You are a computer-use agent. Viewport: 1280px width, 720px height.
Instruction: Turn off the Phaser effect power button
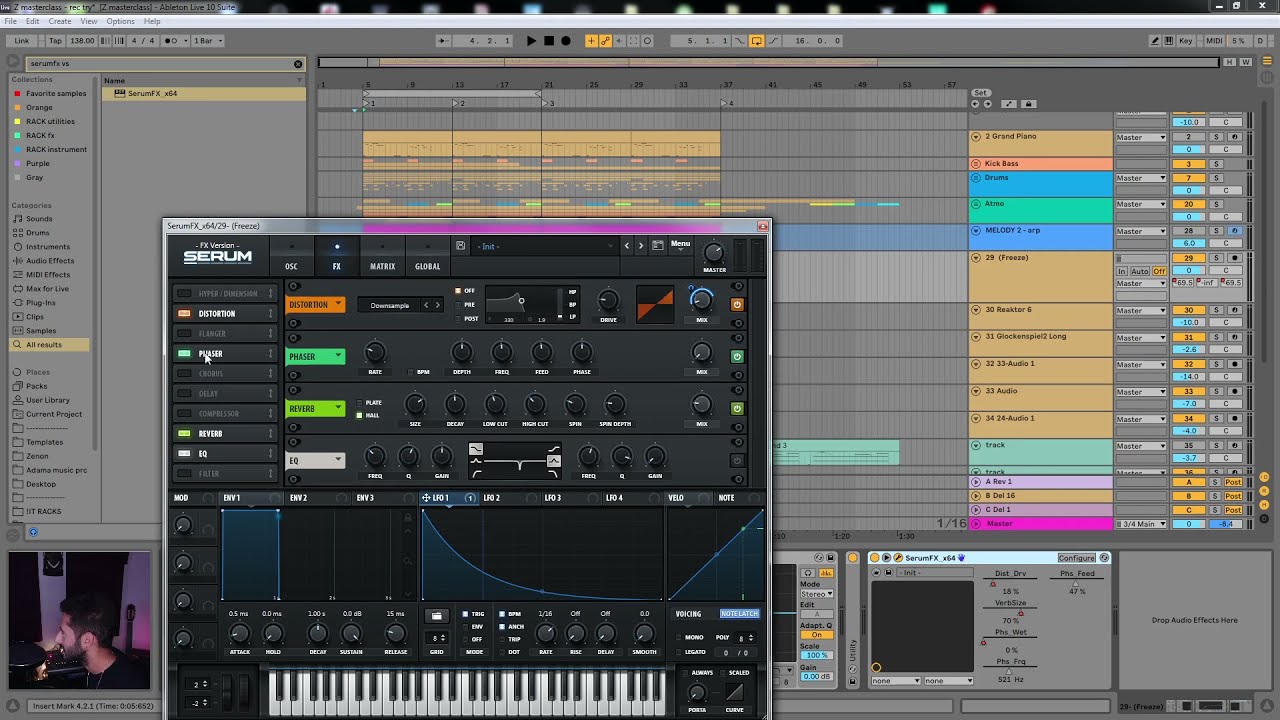point(737,356)
